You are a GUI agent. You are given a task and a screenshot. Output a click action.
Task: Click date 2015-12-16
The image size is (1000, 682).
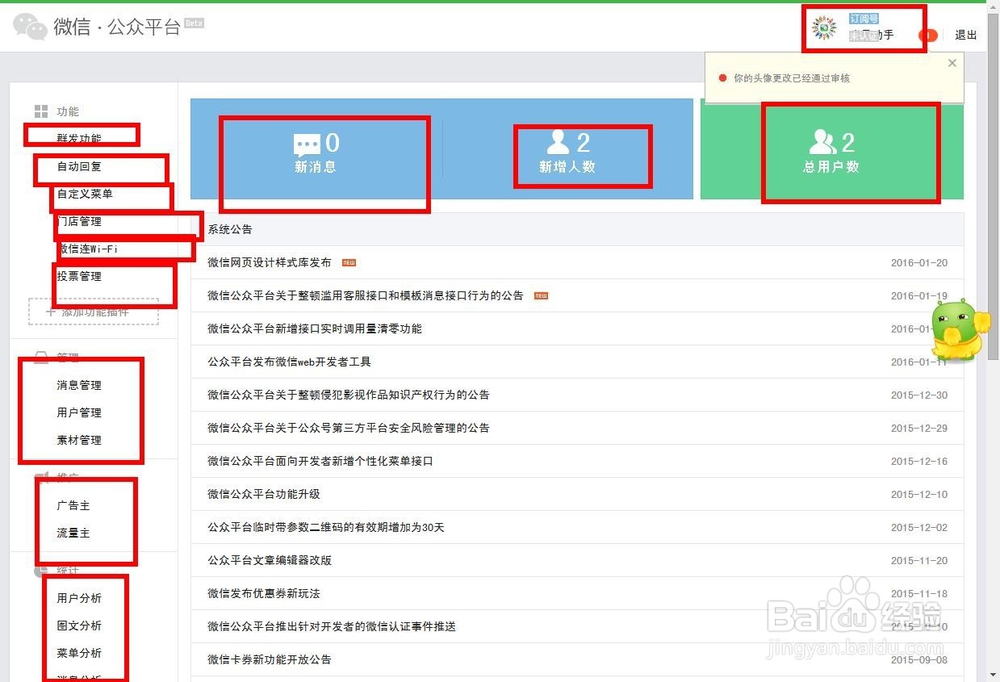pyautogui.click(x=919, y=461)
